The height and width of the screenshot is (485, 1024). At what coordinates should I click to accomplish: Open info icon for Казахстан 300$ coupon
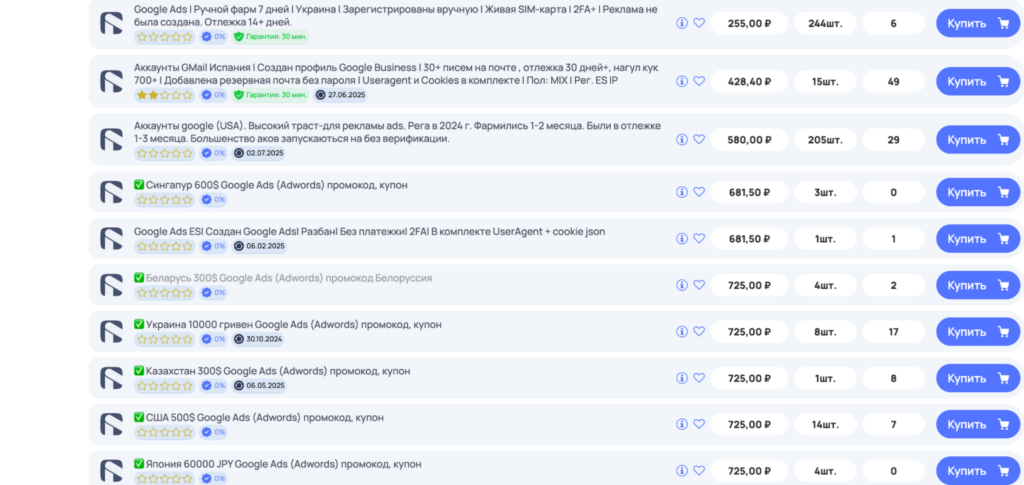[682, 378]
